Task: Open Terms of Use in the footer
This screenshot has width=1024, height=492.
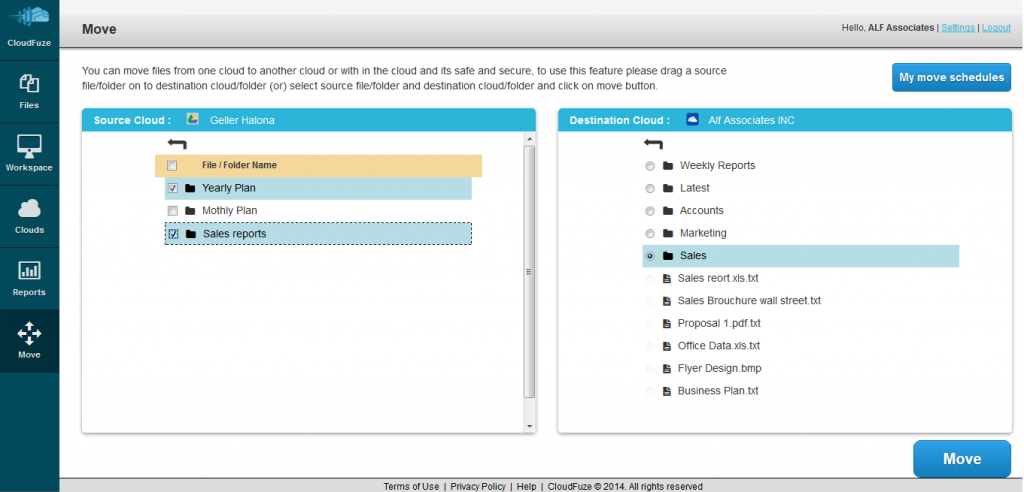Action: pyautogui.click(x=411, y=487)
